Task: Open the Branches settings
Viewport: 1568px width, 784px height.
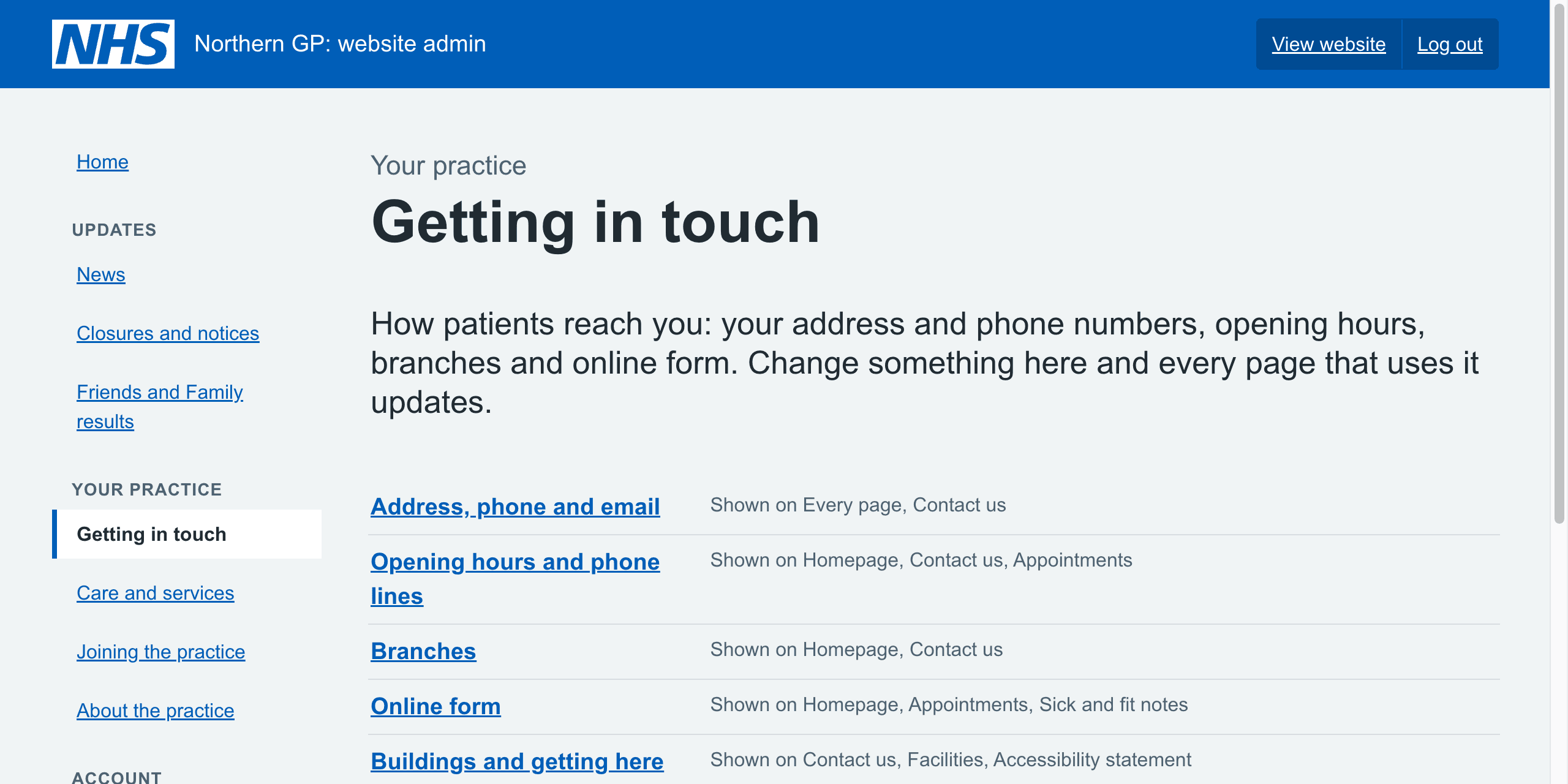Action: (423, 651)
